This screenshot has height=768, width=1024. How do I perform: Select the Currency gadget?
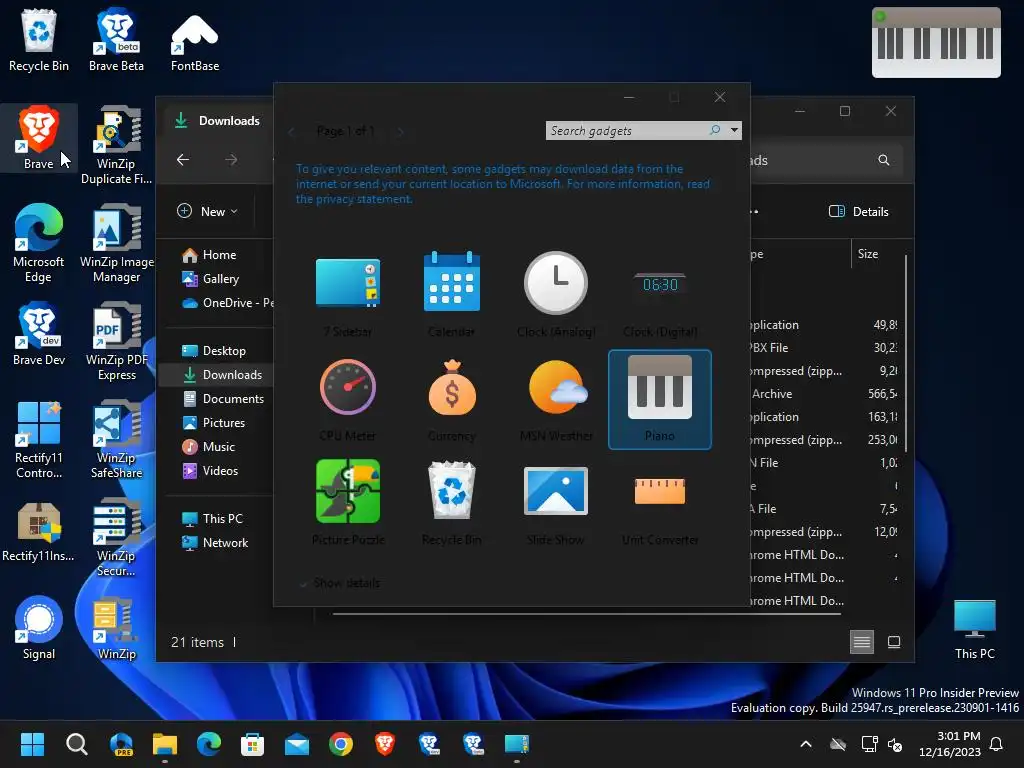pos(451,400)
